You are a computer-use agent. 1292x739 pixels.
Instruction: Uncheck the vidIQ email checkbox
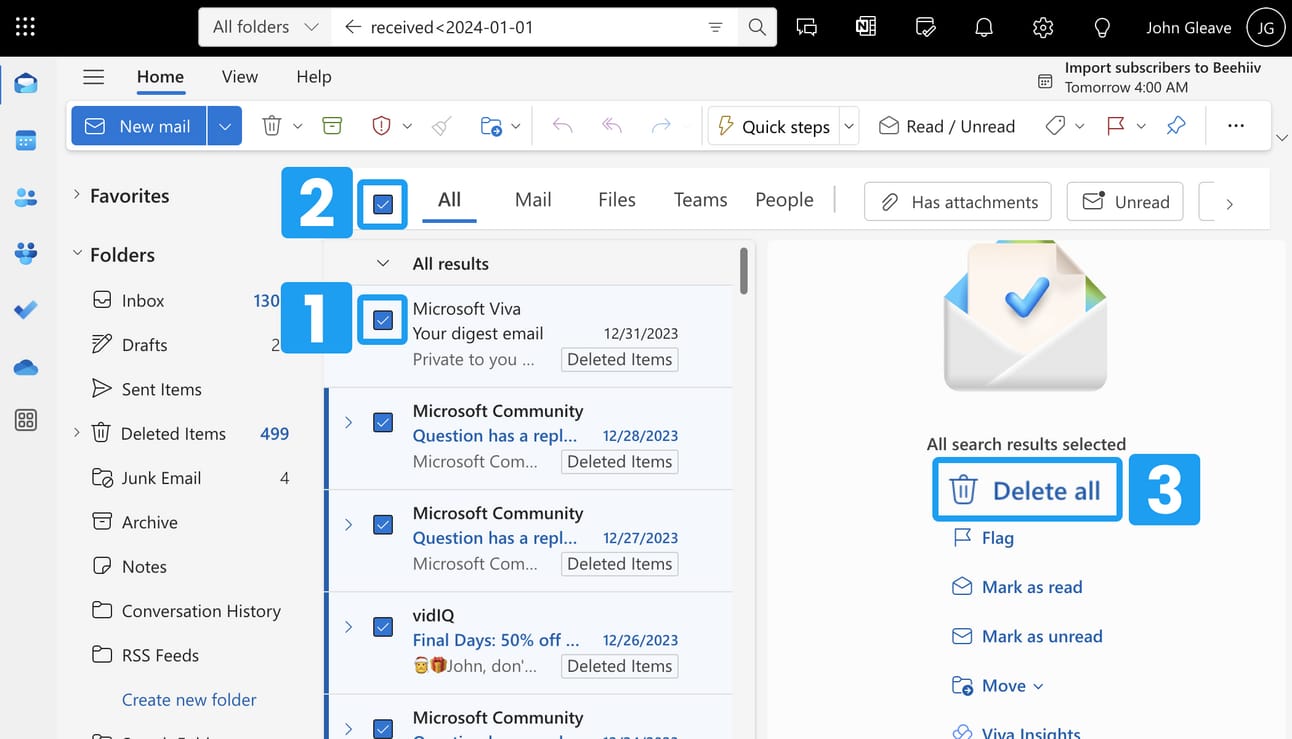coord(383,627)
